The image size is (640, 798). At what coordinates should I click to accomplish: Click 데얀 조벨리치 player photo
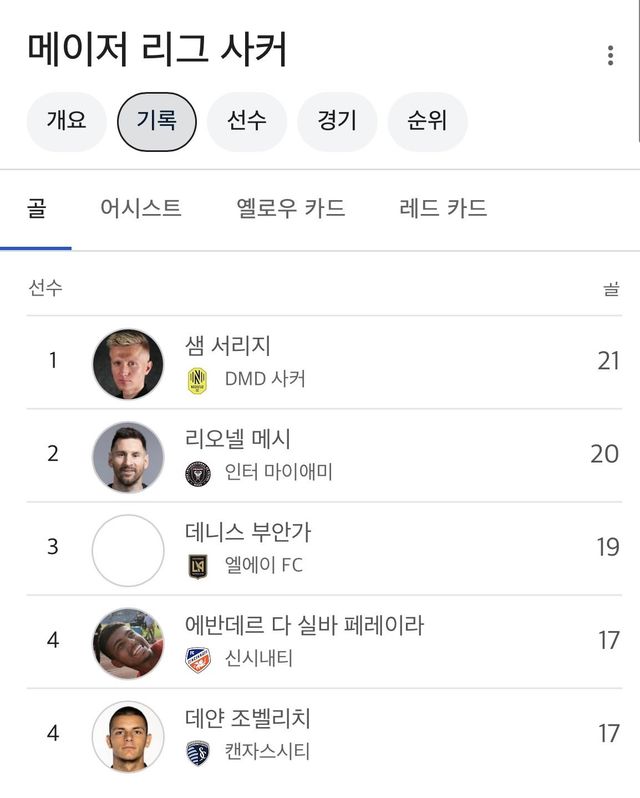pyautogui.click(x=128, y=736)
